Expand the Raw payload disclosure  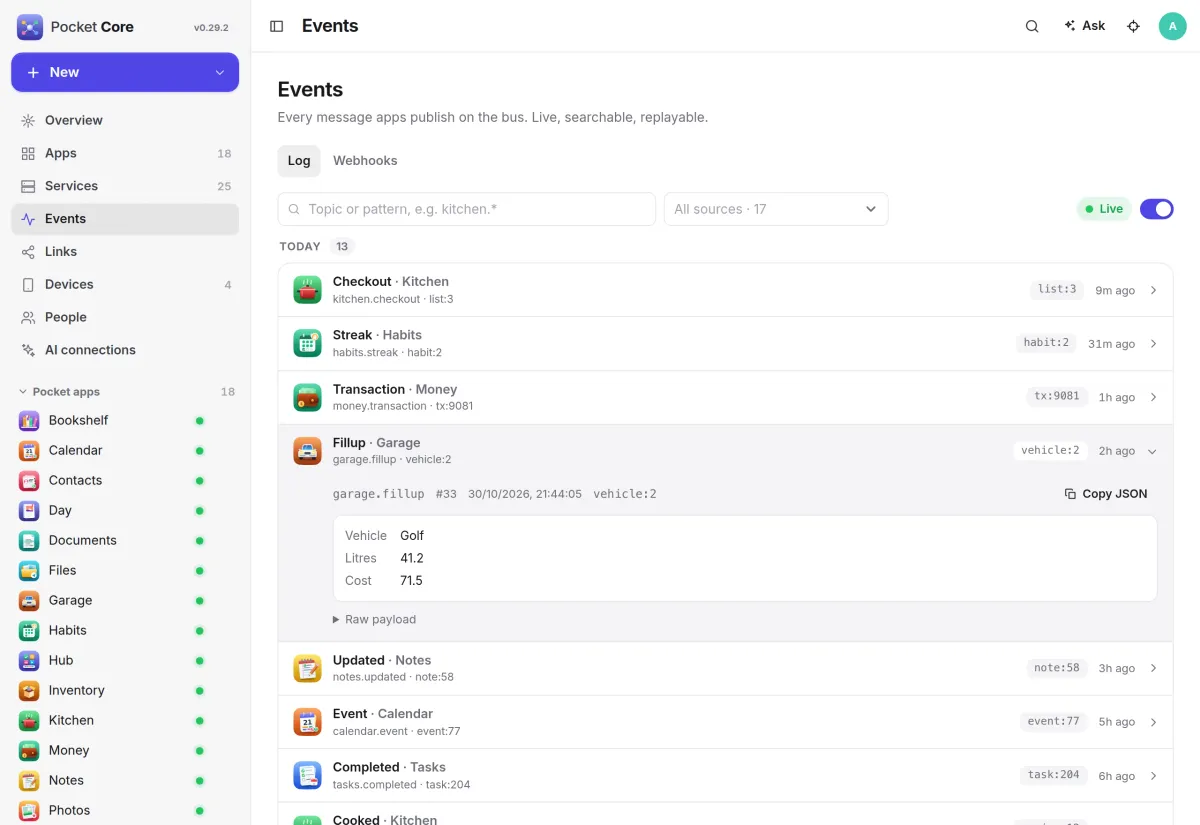[x=374, y=619]
